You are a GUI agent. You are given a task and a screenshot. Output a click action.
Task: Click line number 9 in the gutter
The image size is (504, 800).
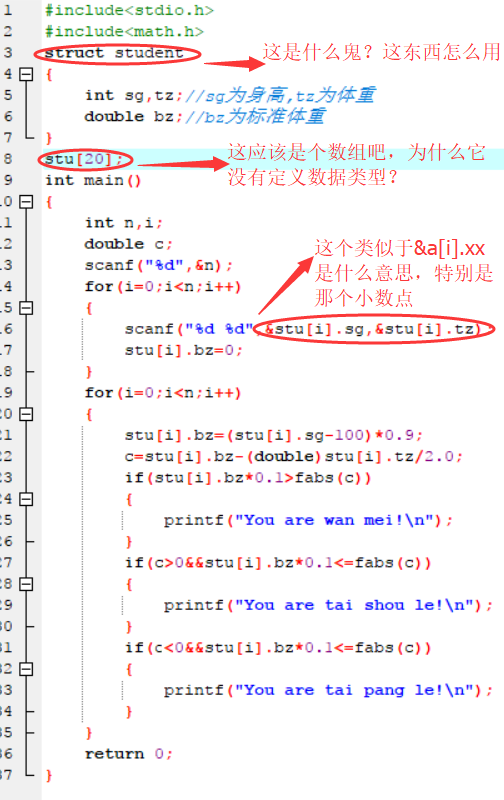8,181
